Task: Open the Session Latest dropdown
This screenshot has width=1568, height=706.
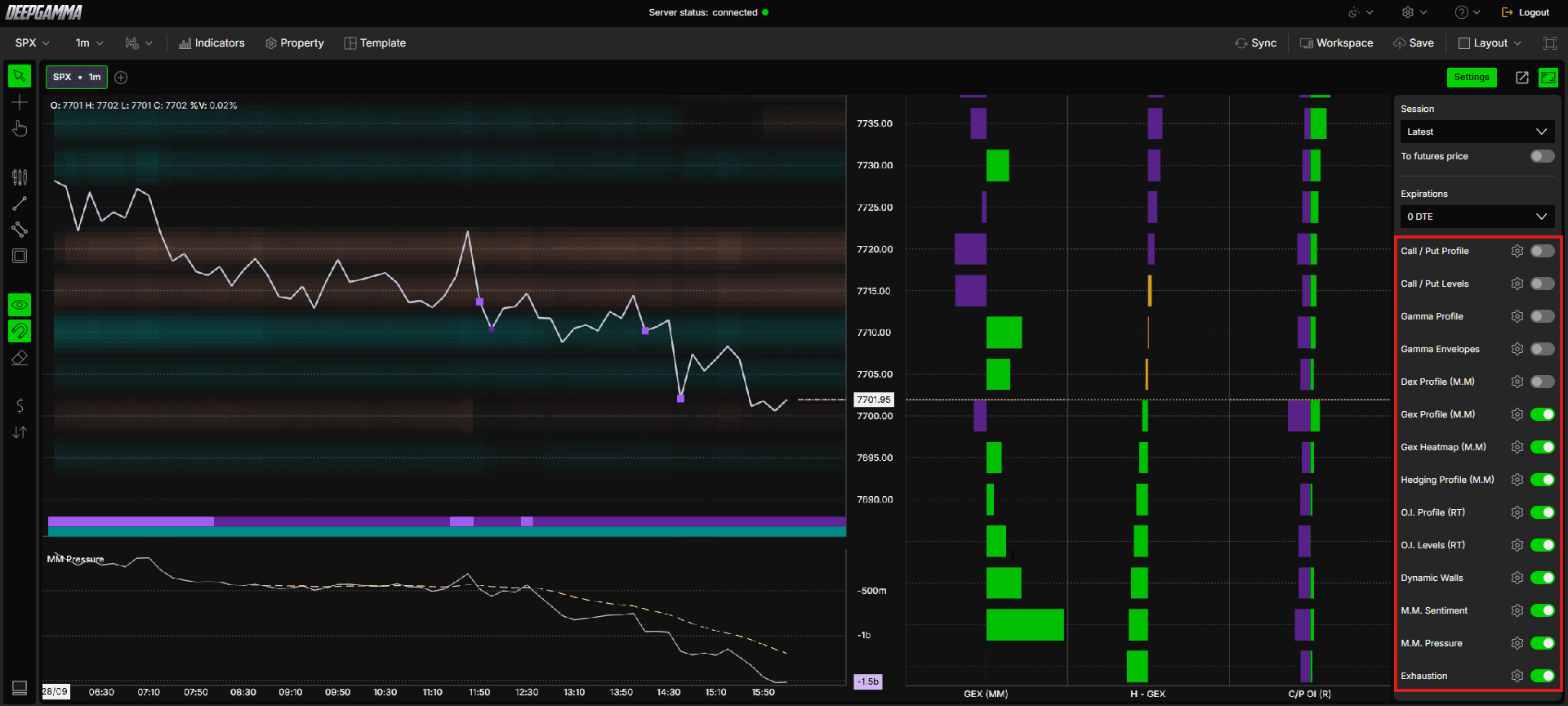Action: click(1477, 132)
